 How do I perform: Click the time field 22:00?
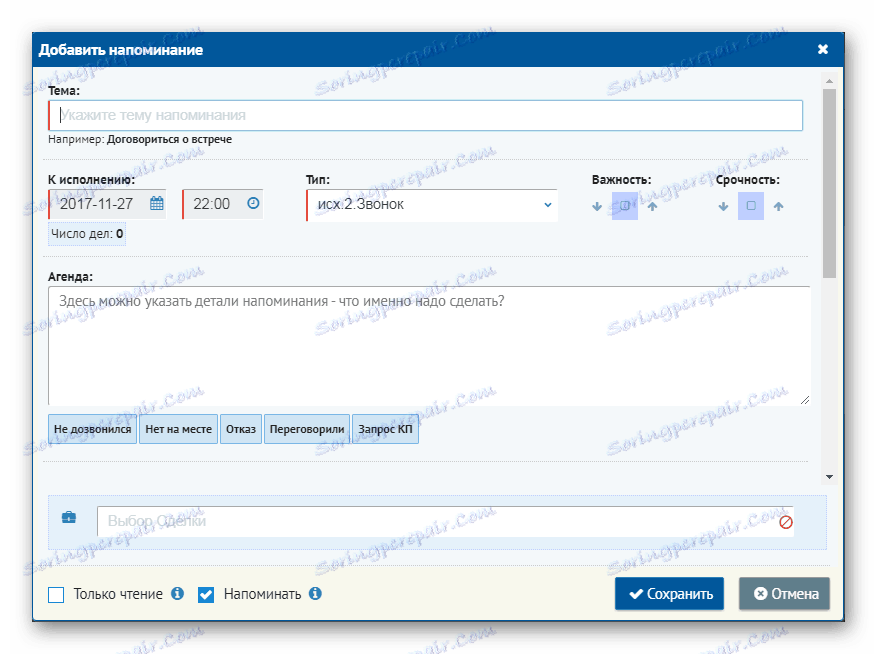point(223,204)
